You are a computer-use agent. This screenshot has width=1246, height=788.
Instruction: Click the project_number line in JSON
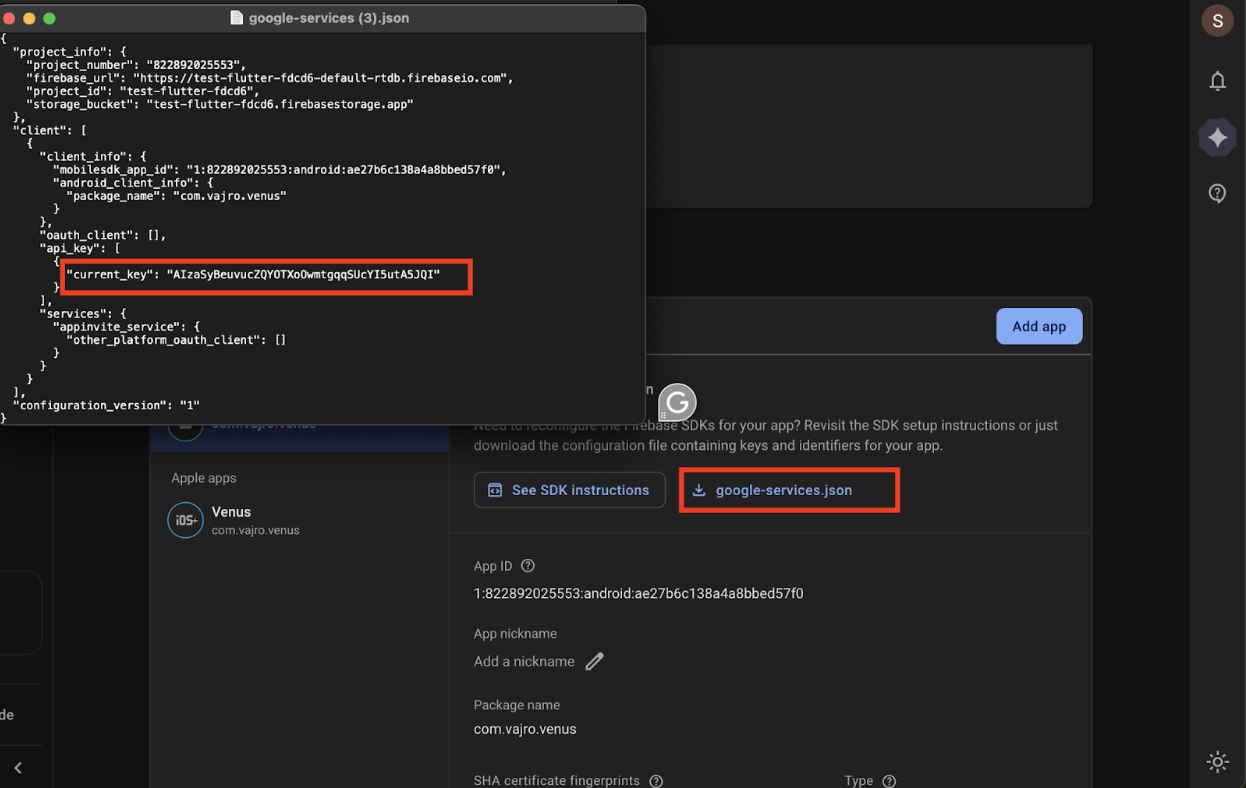(x=136, y=65)
